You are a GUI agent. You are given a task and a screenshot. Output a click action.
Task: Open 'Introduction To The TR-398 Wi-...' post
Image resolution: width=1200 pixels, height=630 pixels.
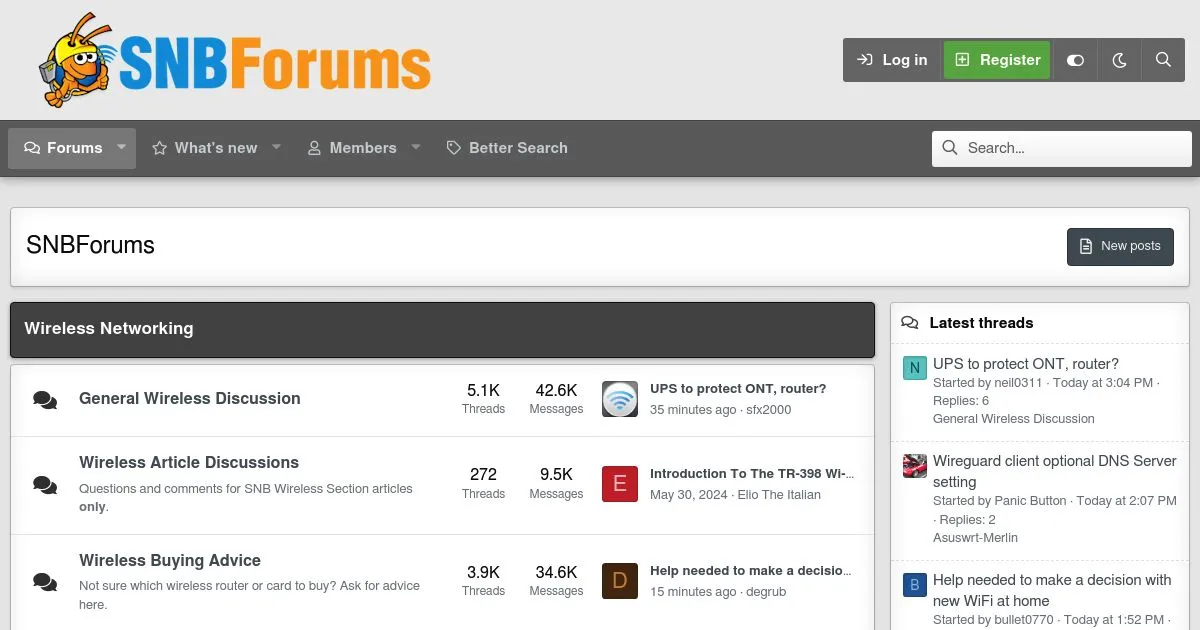[x=752, y=473]
